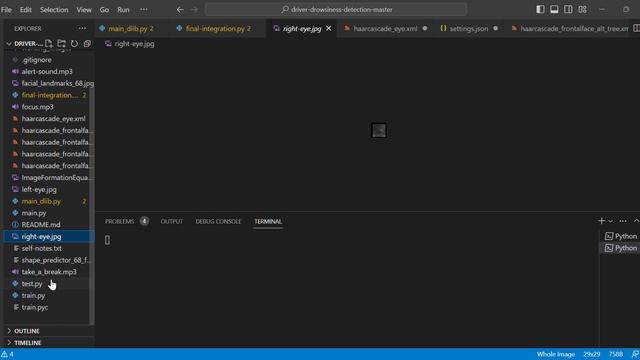This screenshot has height=360, width=640.
Task: Click the New Folder icon in Explorer
Action: [x=61, y=43]
